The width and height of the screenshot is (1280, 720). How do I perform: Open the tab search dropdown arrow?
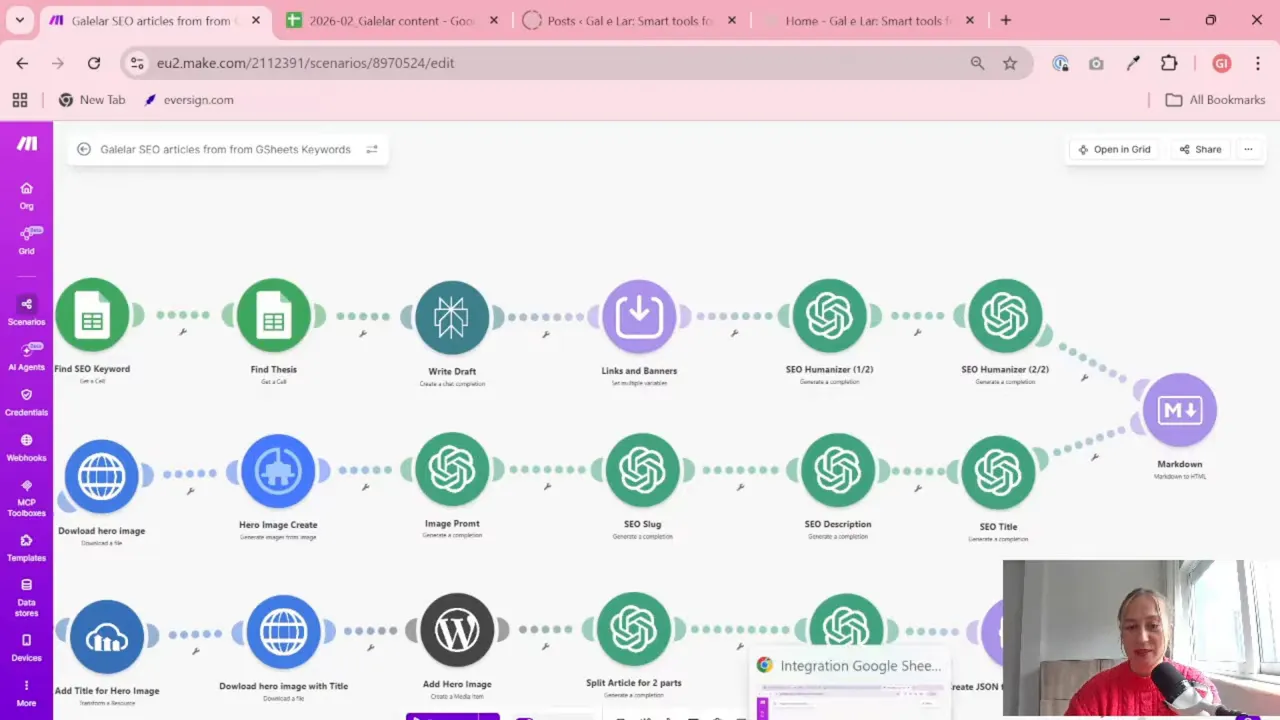point(19,20)
